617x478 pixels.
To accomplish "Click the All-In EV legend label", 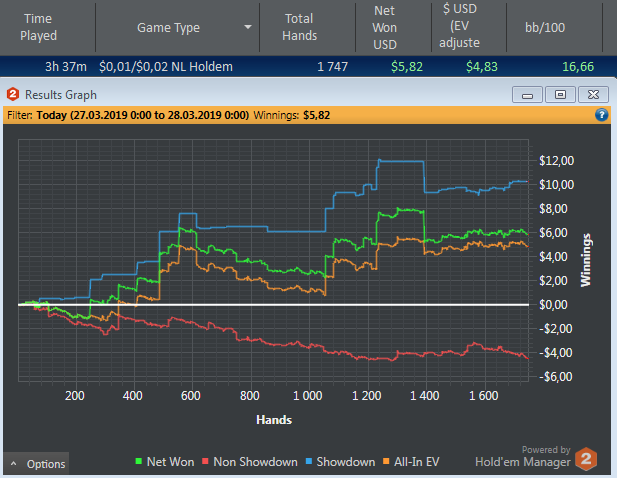I will click(417, 461).
